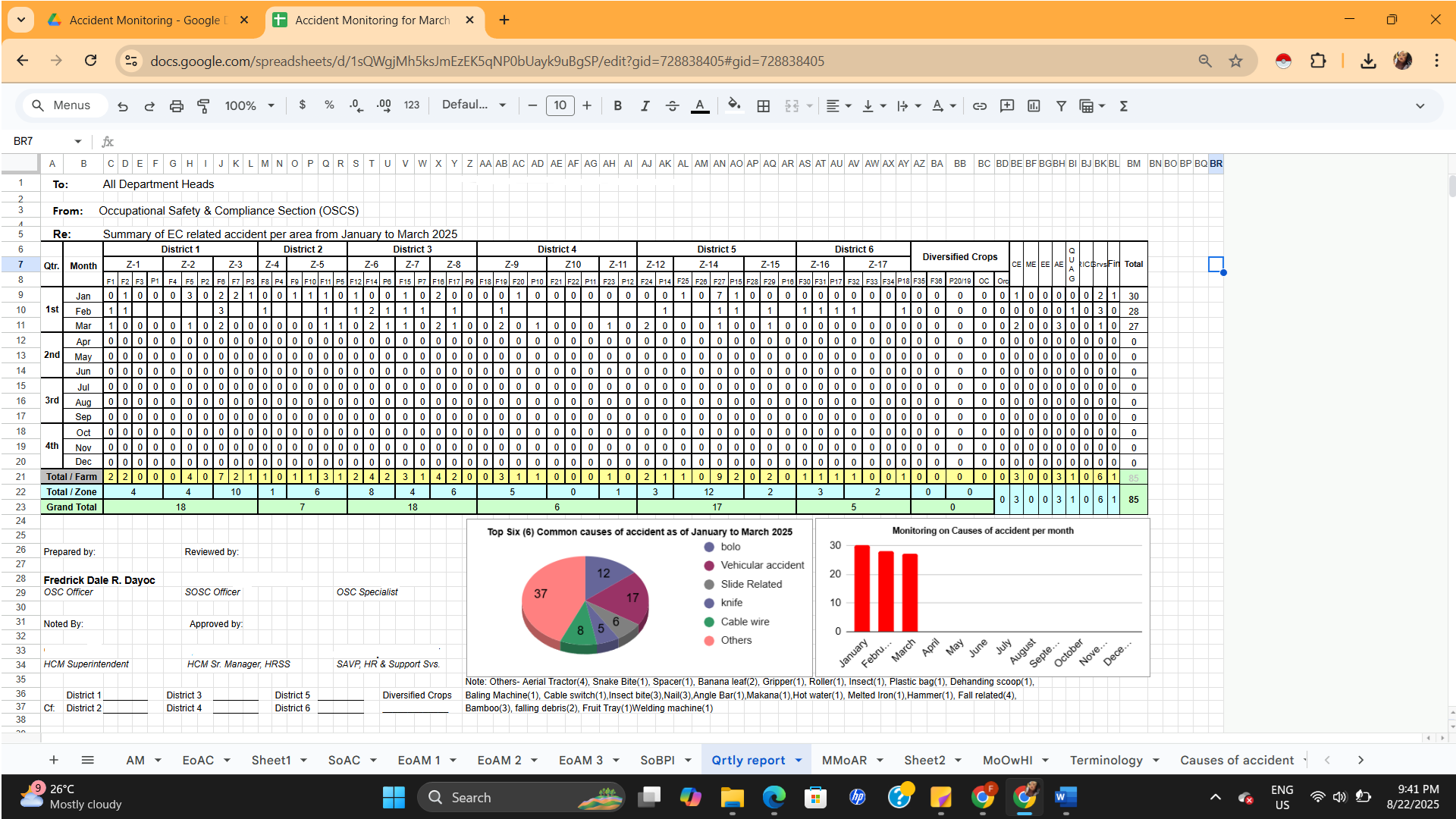Switch to the MMoAR sheet tab

843,760
